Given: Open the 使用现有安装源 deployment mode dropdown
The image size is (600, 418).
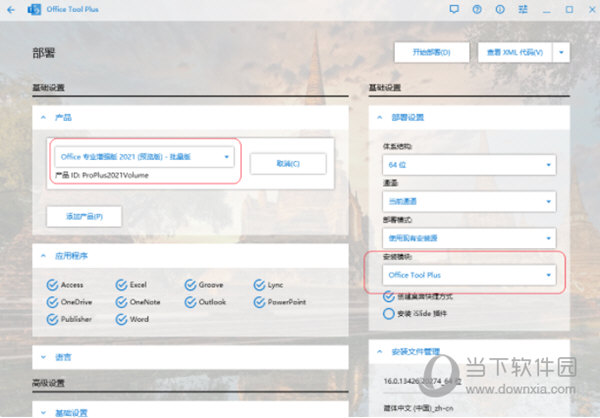Looking at the screenshot, I should 469,238.
